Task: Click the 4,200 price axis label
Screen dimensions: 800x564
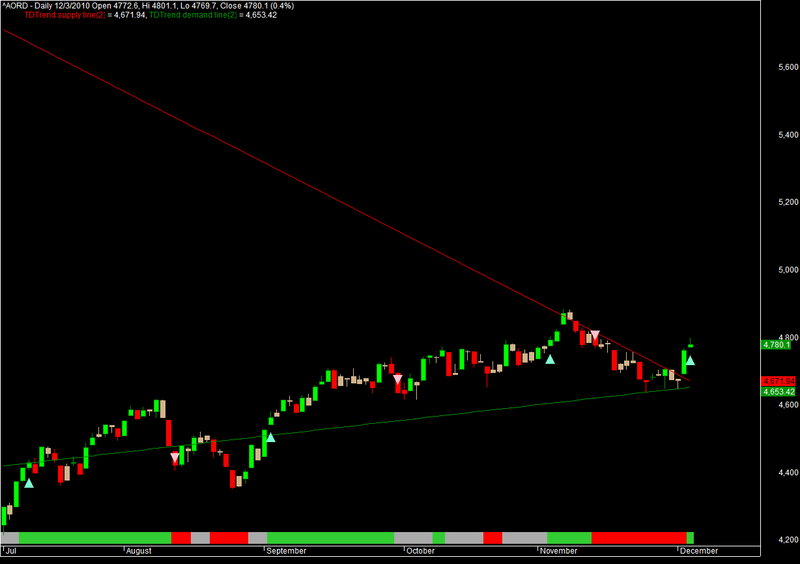Action: pos(788,540)
